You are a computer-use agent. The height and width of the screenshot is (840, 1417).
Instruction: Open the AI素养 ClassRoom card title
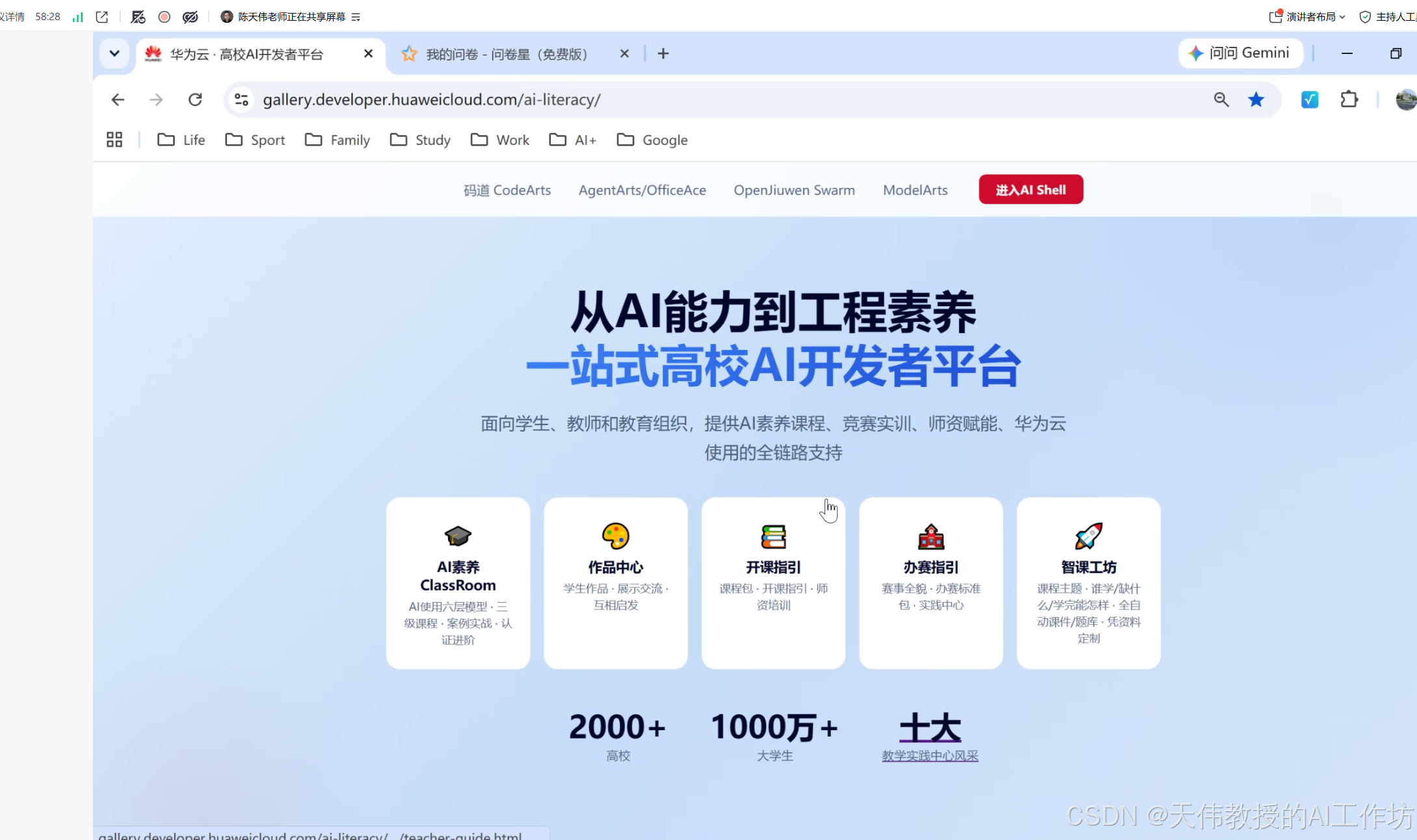tap(458, 576)
